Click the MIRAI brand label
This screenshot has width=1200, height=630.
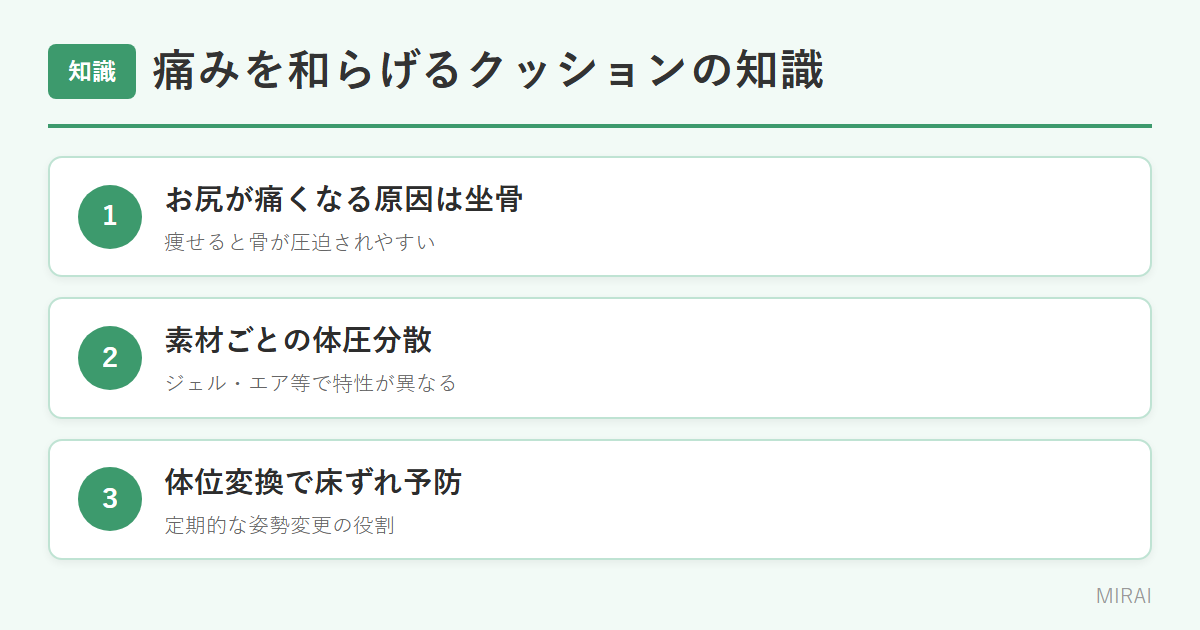(x=1124, y=596)
